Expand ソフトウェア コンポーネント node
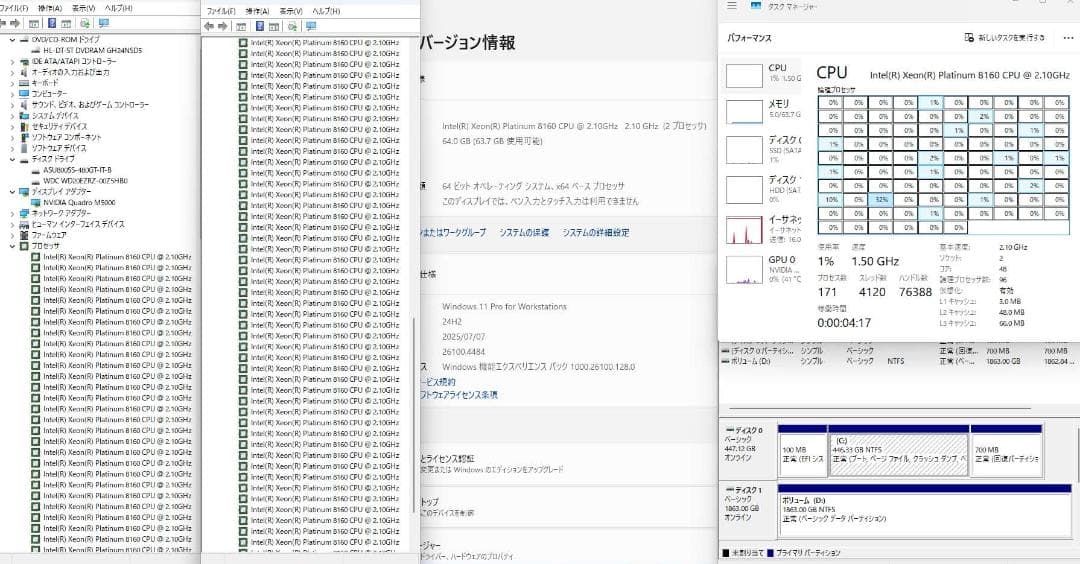 click(x=12, y=137)
